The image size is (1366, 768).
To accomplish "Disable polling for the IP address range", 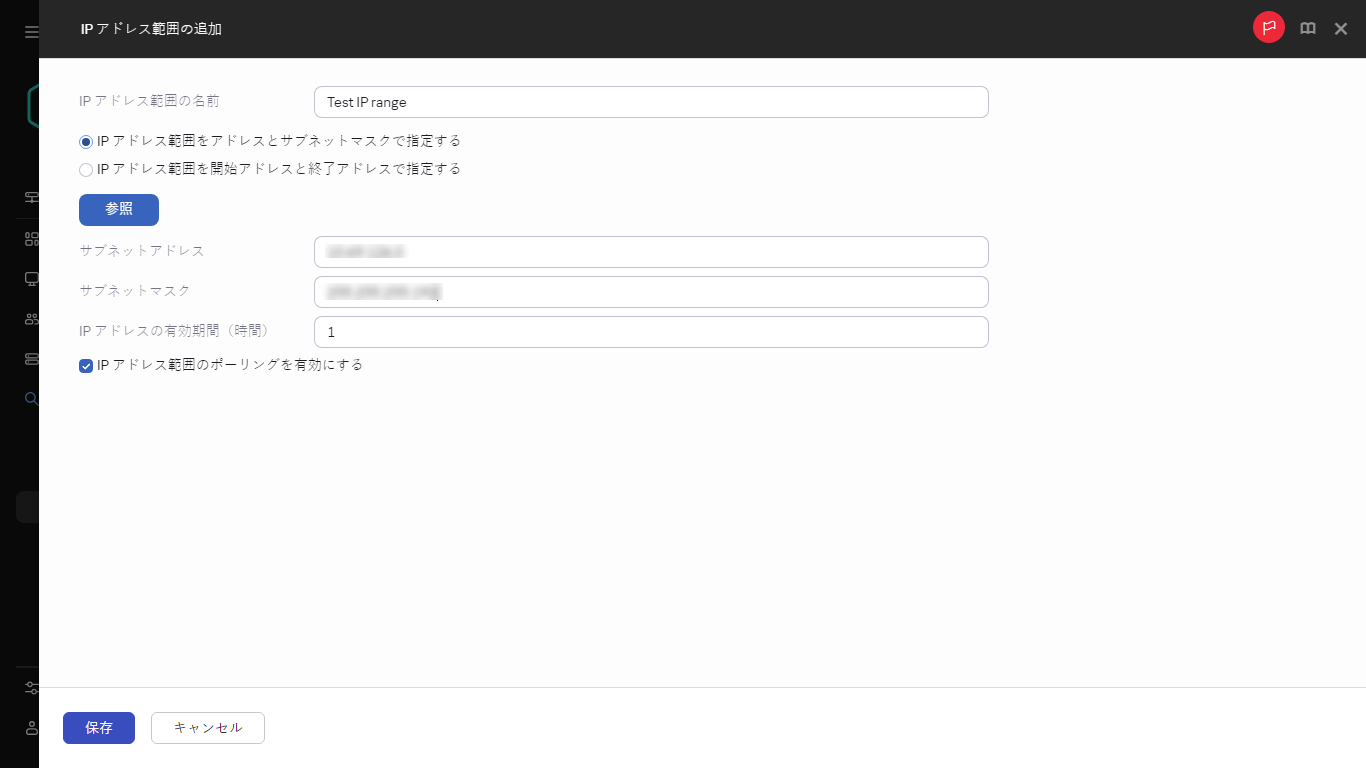I will (86, 366).
